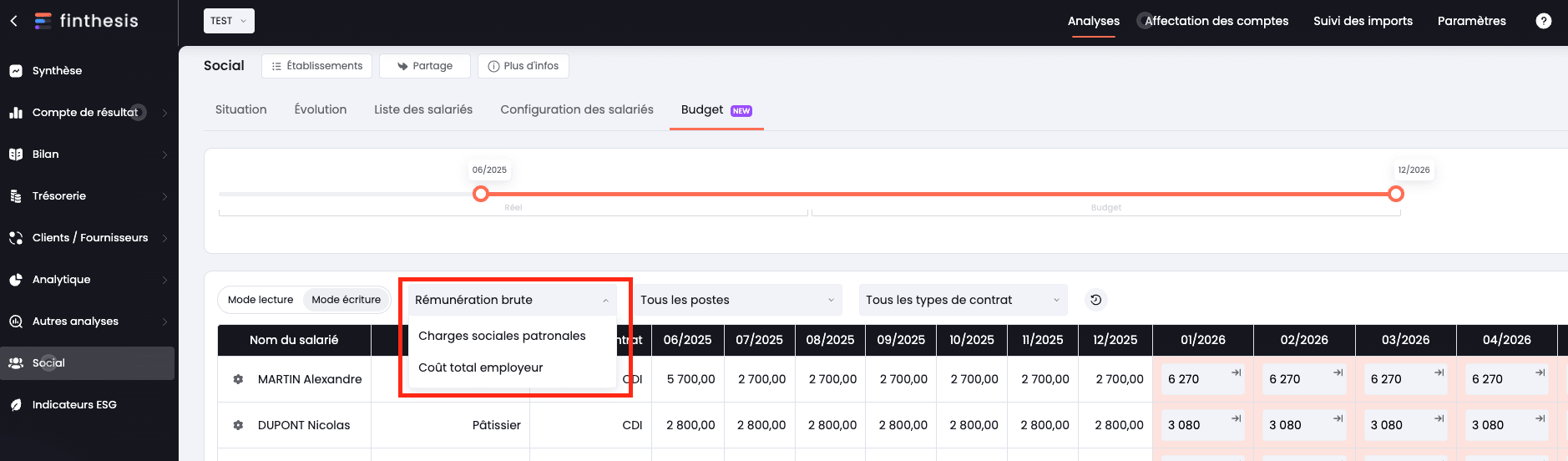Click propagate arrow in DUPONT Nicolas 03/2026 cell
The width and height of the screenshot is (1568, 461).
click(x=1439, y=418)
